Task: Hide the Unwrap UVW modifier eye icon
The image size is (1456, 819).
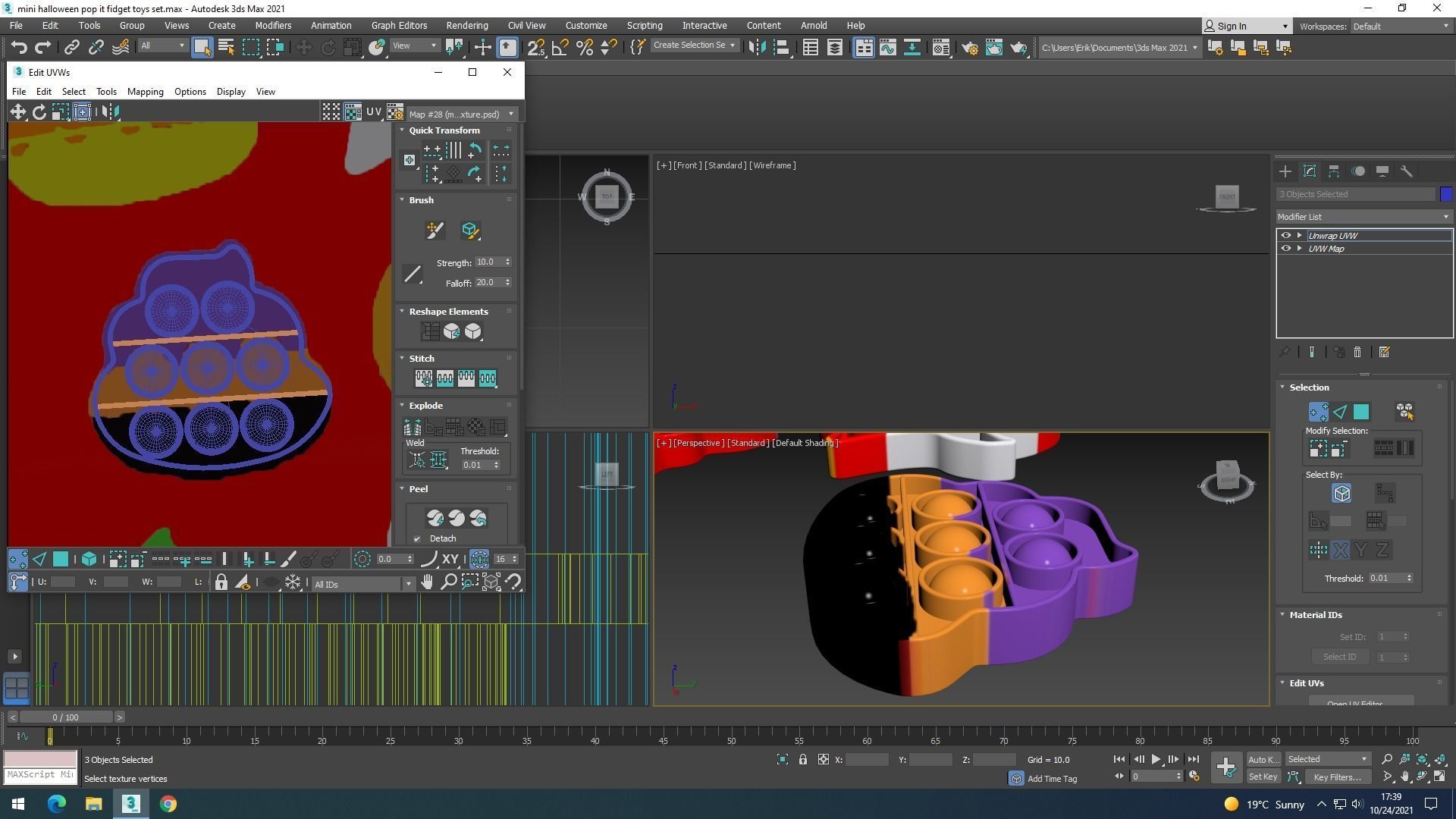Action: pyautogui.click(x=1285, y=236)
